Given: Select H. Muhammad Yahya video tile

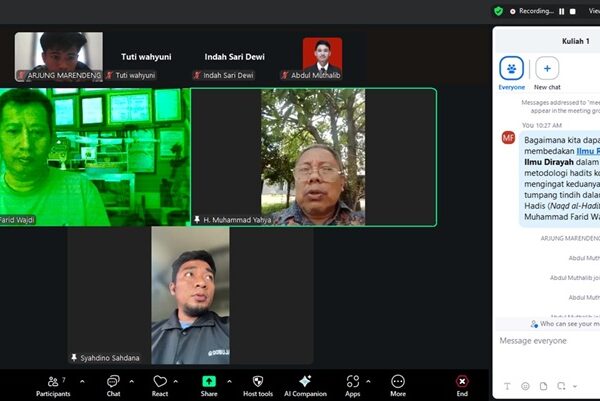Looking at the screenshot, I should [314, 157].
